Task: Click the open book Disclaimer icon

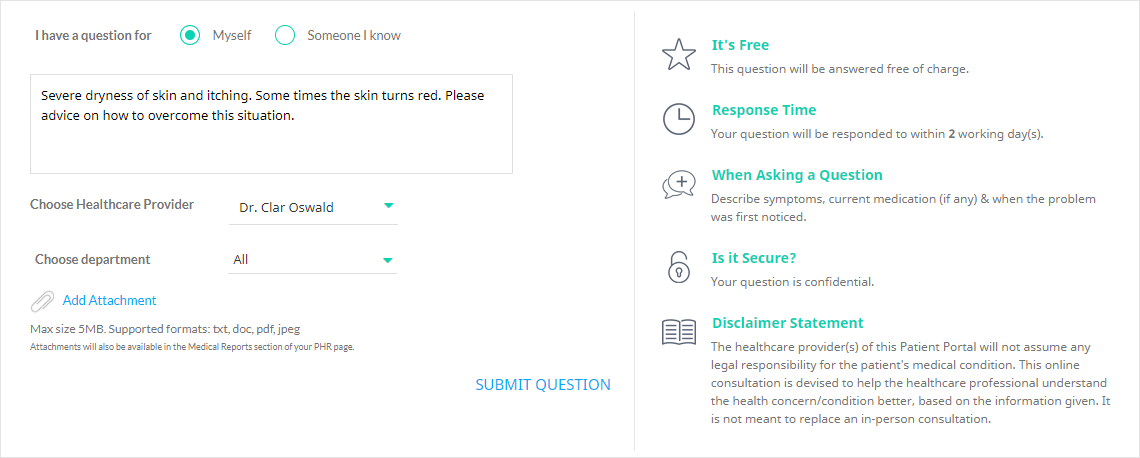Action: [x=678, y=332]
